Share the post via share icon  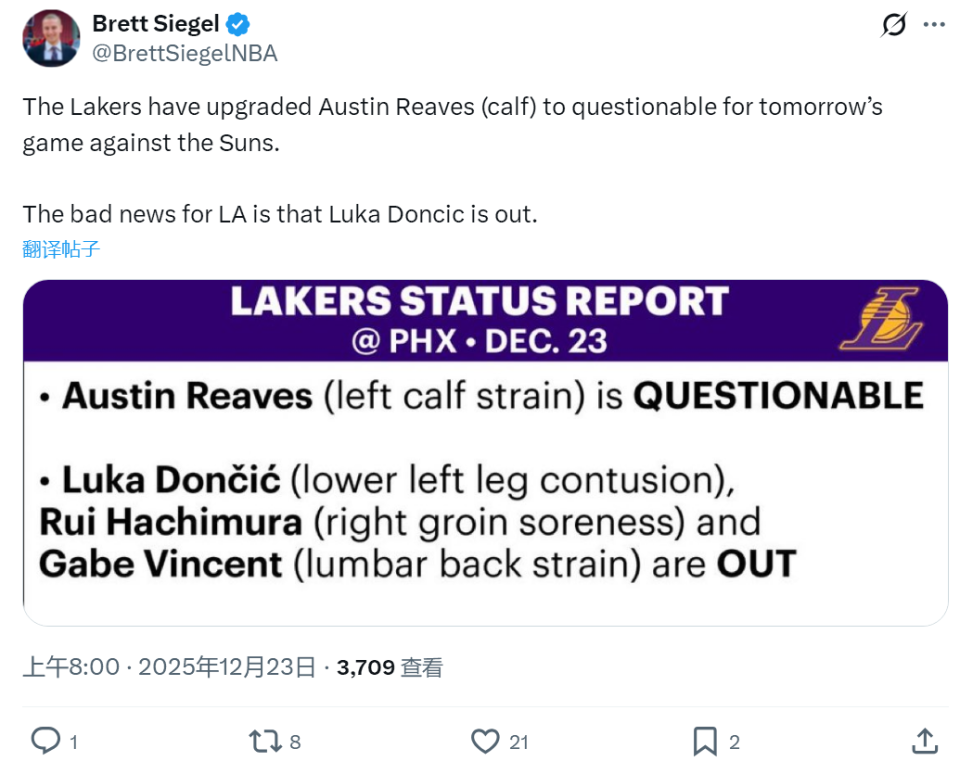tap(925, 741)
